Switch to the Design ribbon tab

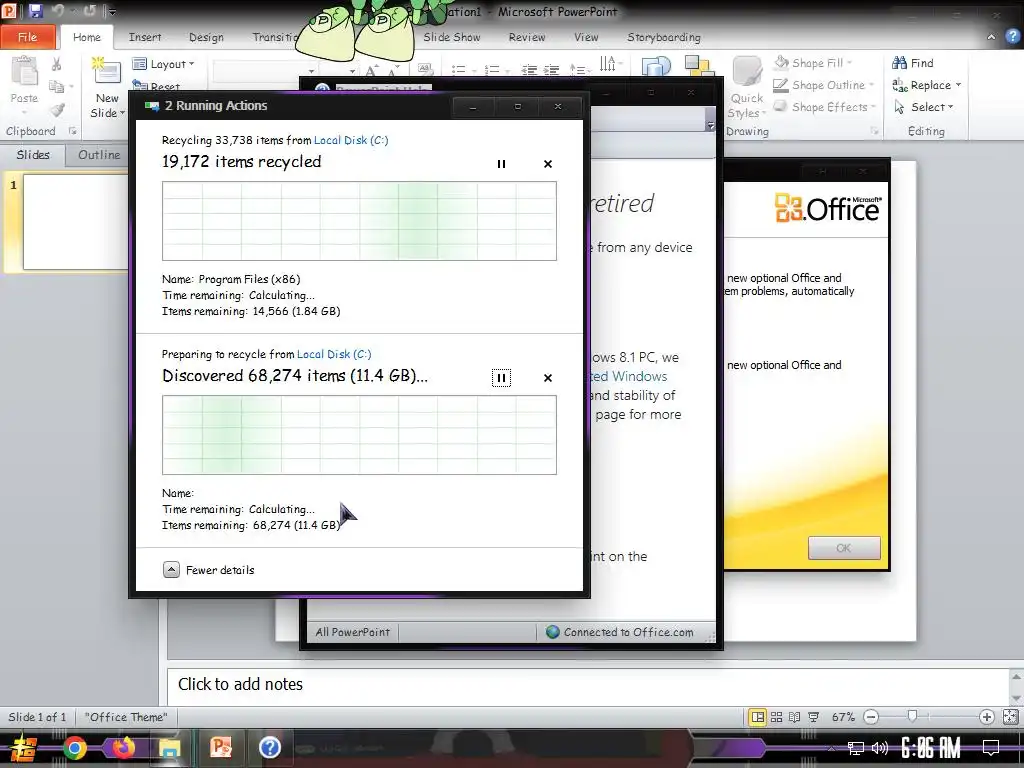point(206,37)
